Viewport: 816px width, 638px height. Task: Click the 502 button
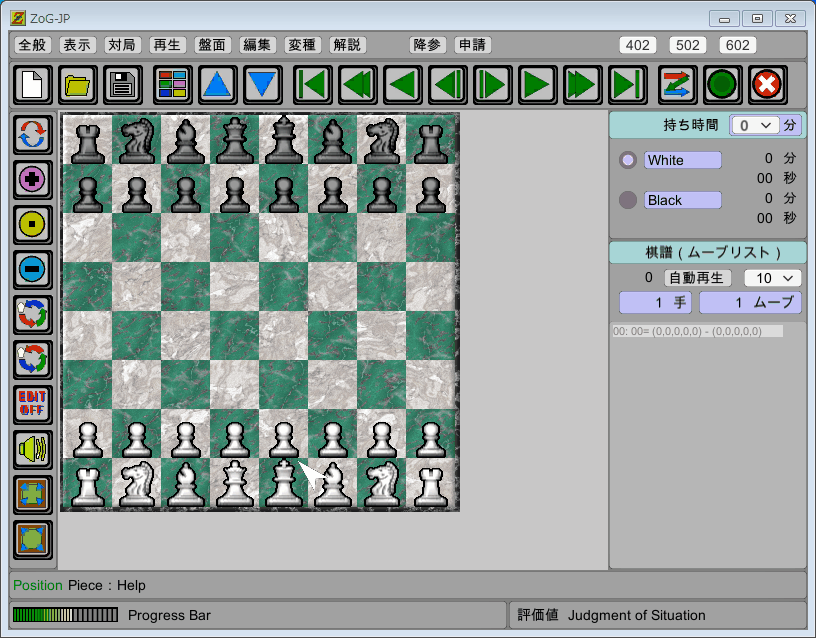pyautogui.click(x=687, y=45)
